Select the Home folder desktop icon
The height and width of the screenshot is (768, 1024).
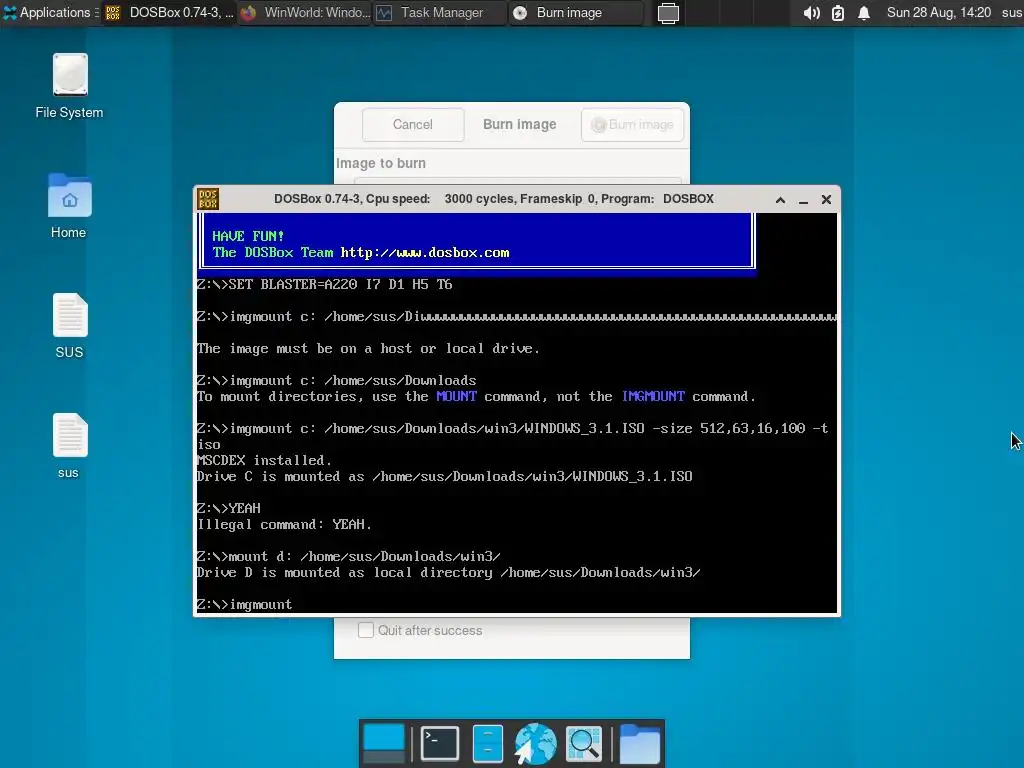[x=69, y=206]
